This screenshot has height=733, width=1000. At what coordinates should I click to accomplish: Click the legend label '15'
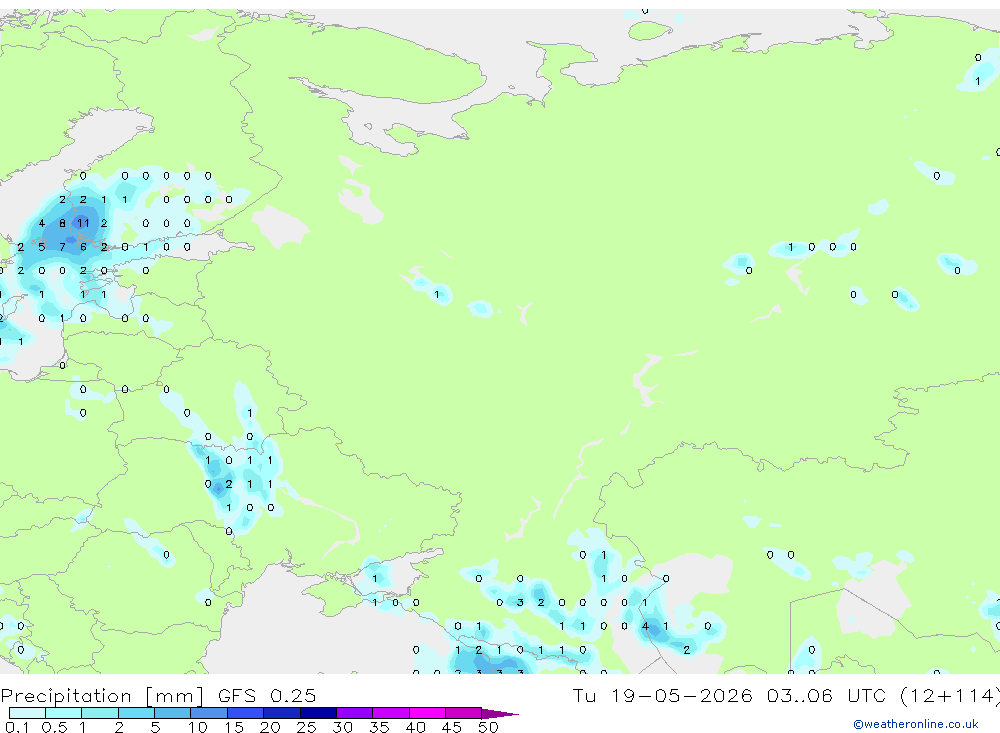tap(234, 727)
